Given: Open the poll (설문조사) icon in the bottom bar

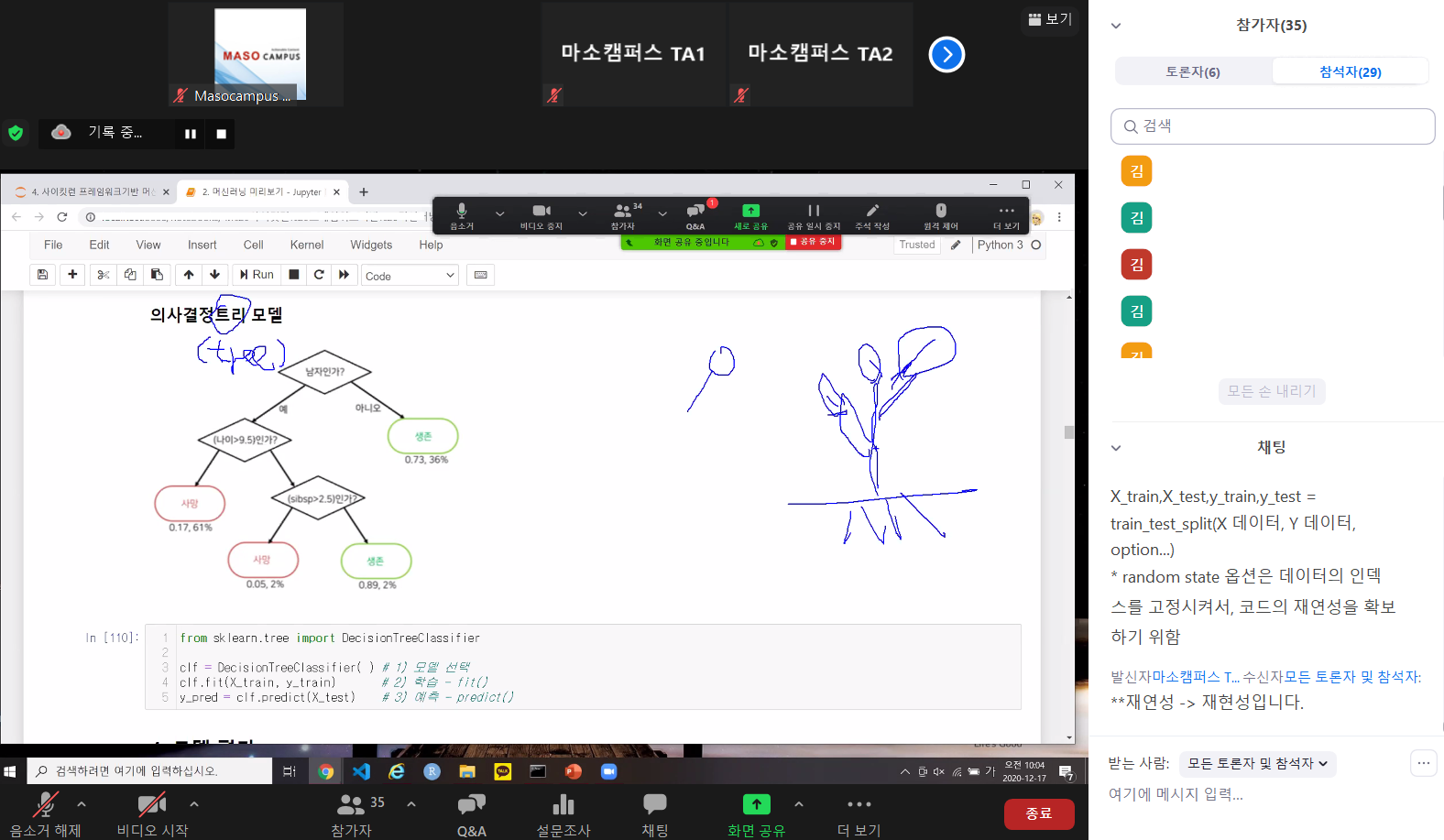Looking at the screenshot, I should coord(563,814).
